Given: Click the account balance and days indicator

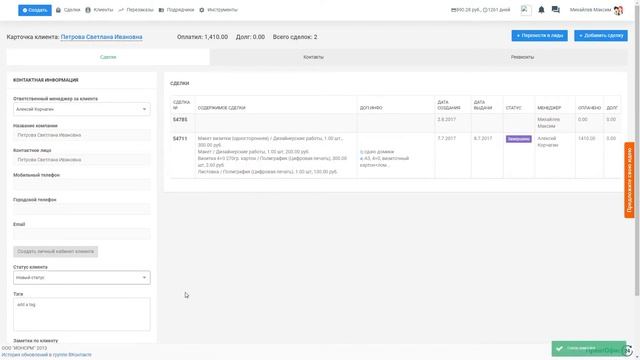Looking at the screenshot, I should point(480,10).
